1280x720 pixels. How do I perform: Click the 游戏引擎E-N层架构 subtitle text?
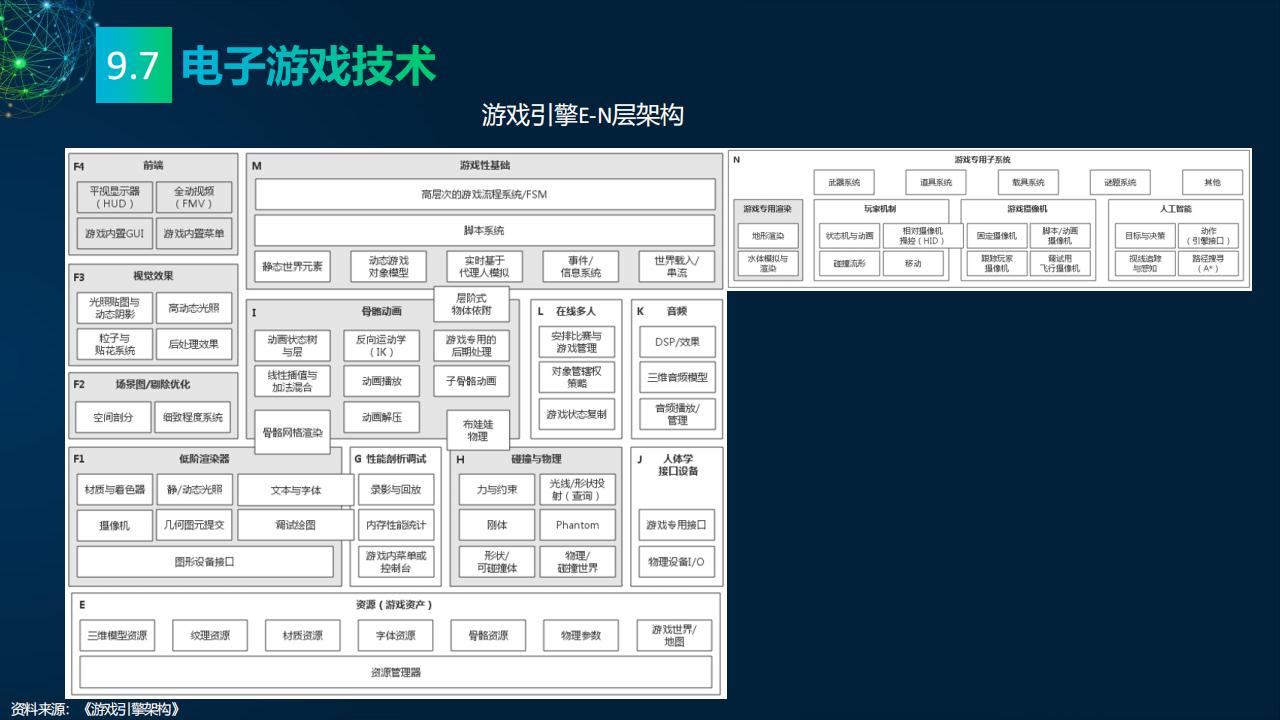pos(582,116)
